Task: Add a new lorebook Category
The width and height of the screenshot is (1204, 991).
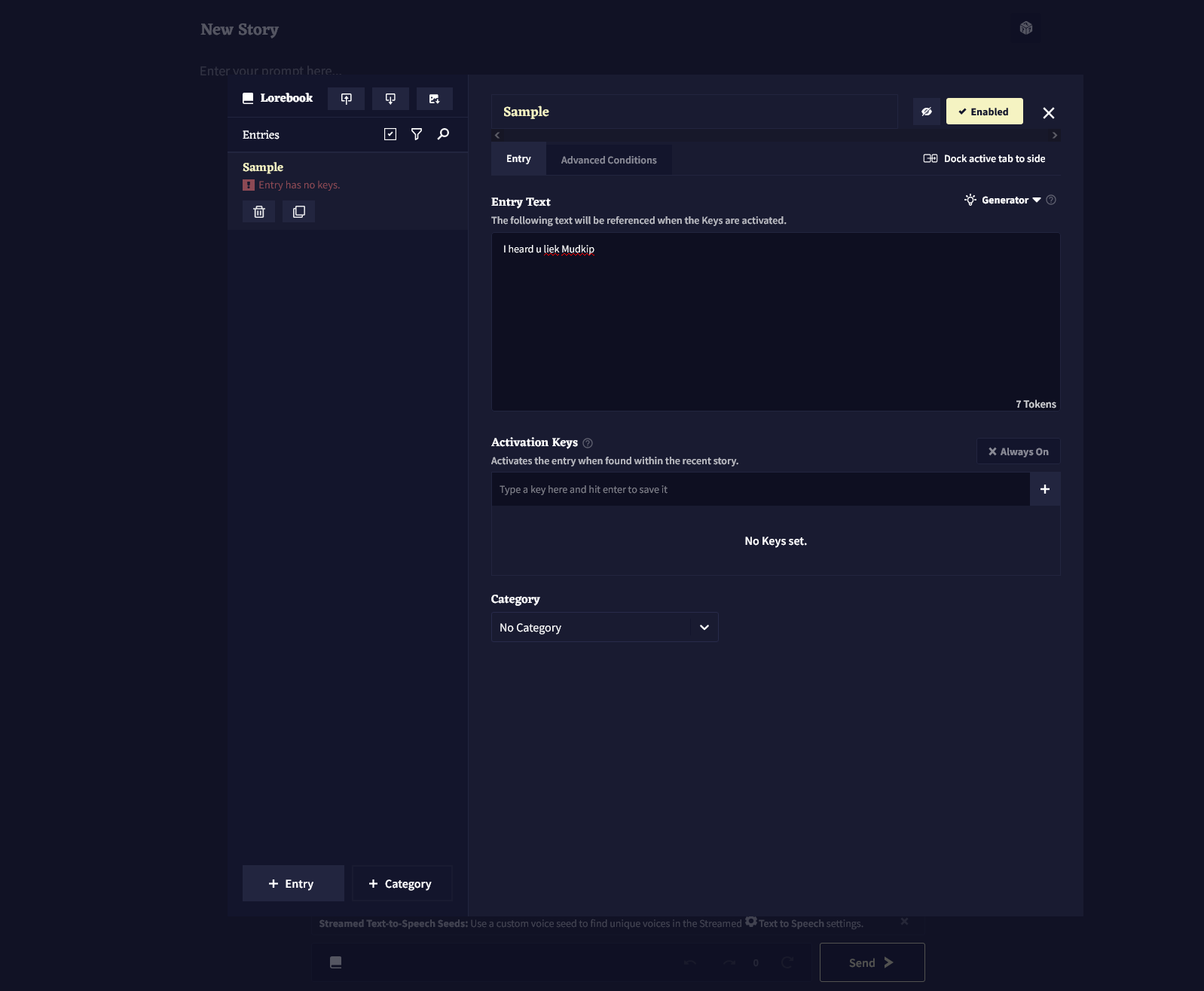Action: pyautogui.click(x=402, y=883)
